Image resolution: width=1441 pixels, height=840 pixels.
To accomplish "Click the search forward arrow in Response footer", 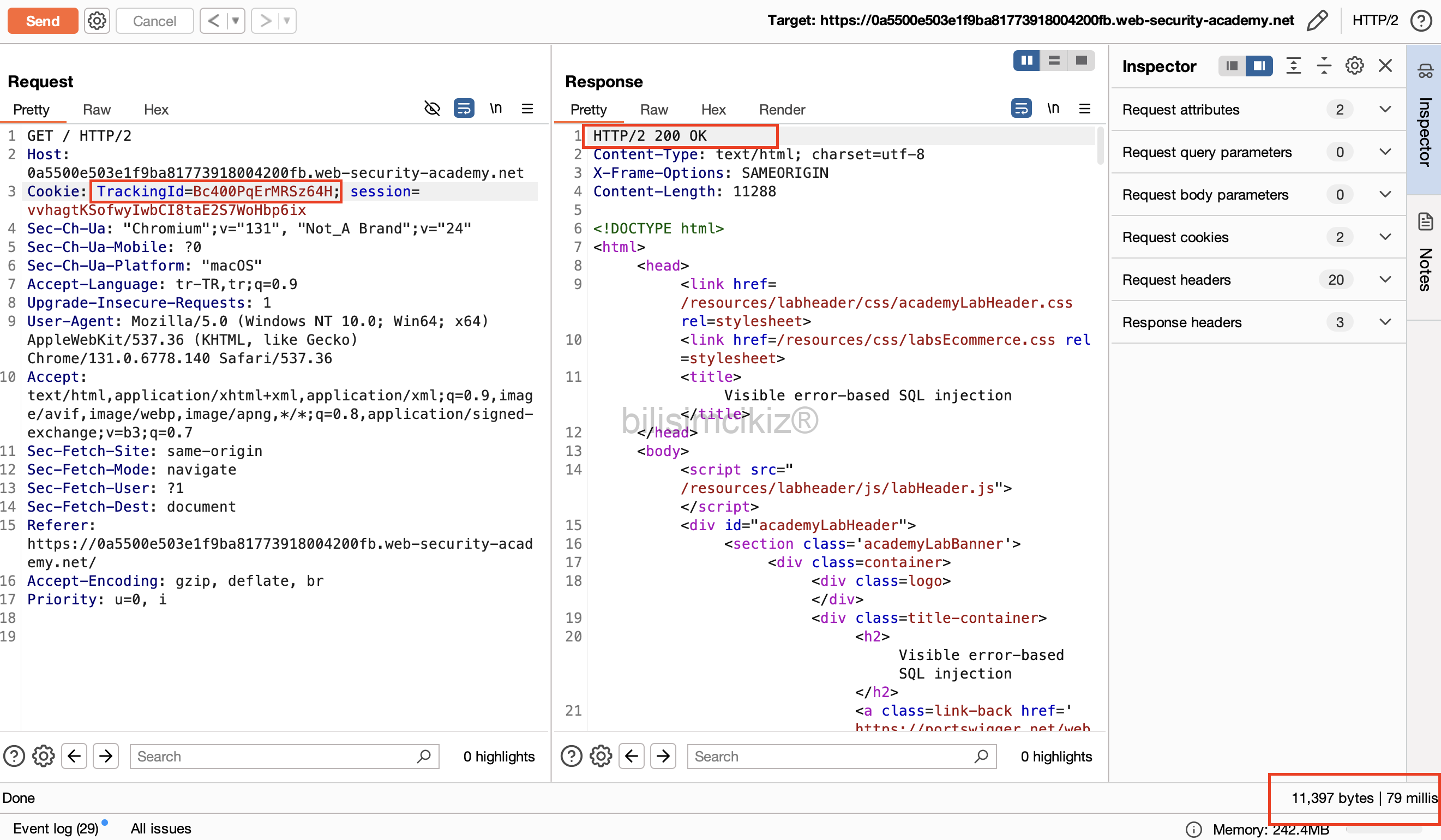I will pyautogui.click(x=663, y=757).
